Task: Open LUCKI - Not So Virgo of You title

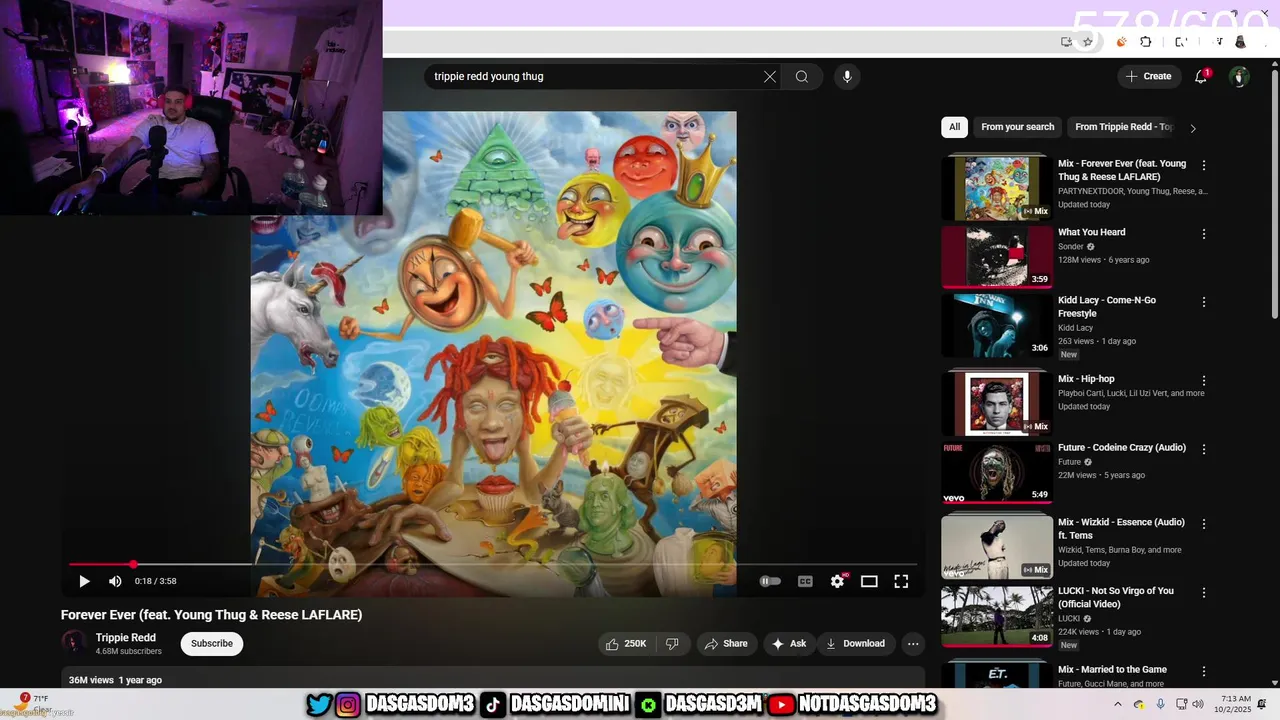Action: click(1116, 597)
